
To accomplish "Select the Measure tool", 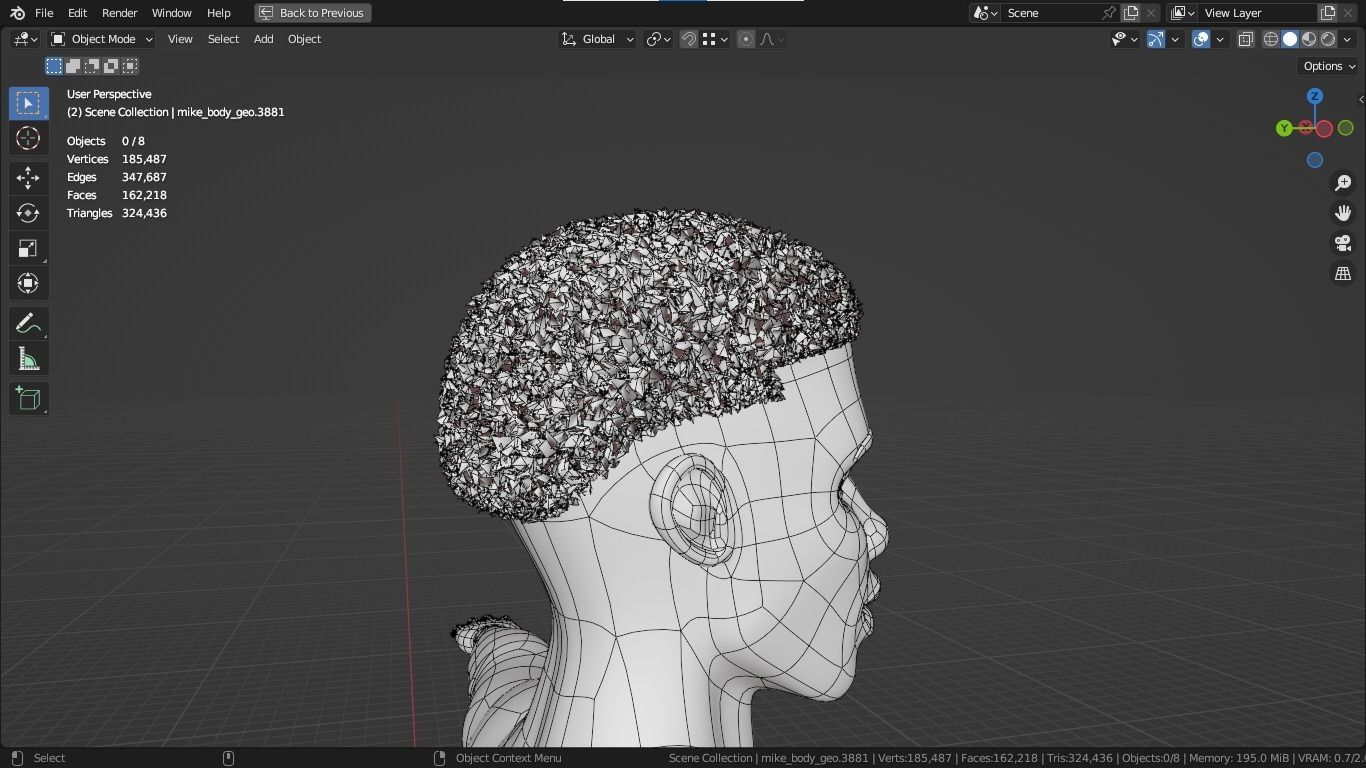I will pyautogui.click(x=28, y=359).
